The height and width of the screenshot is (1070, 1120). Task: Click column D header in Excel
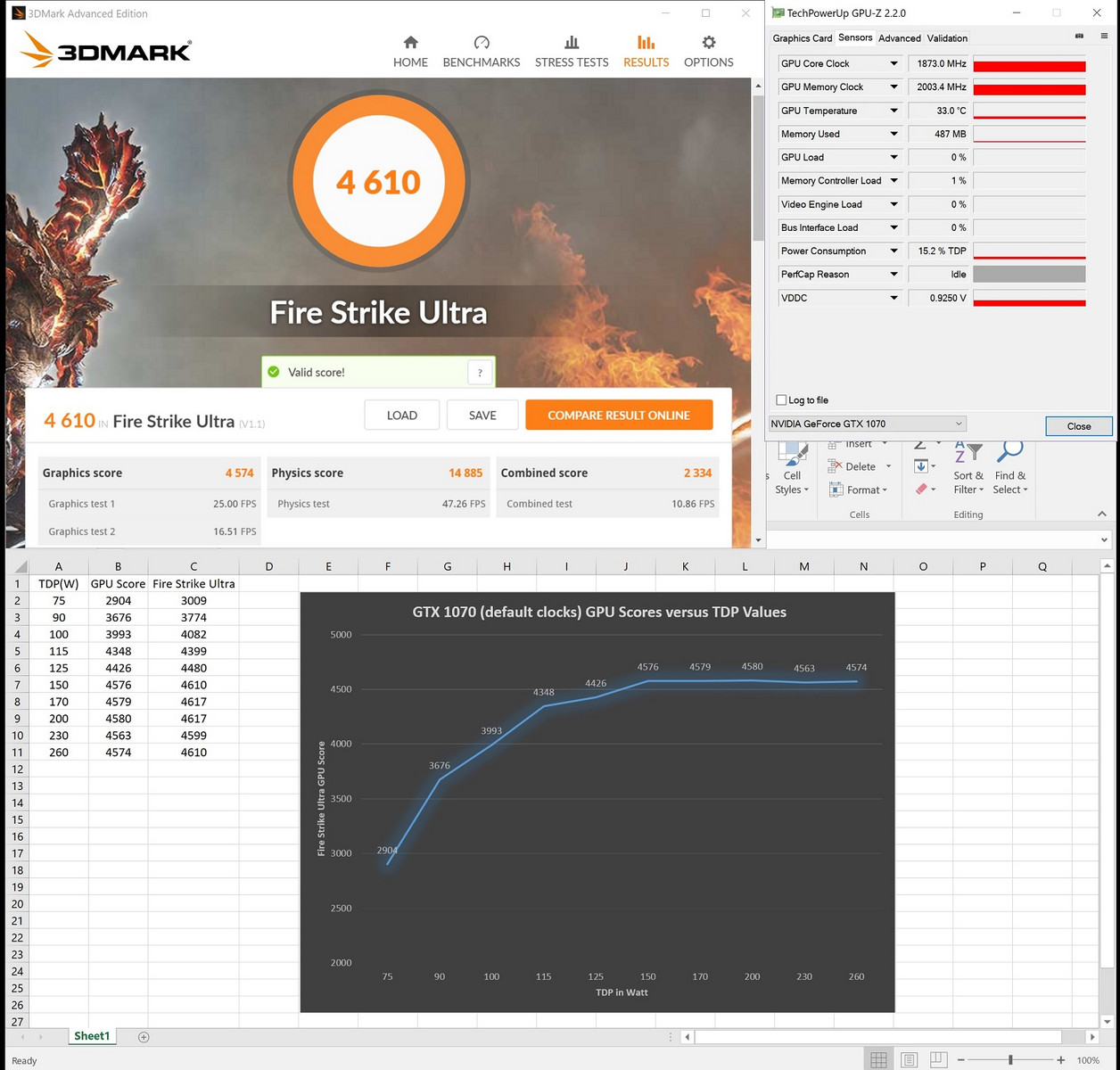pos(269,566)
